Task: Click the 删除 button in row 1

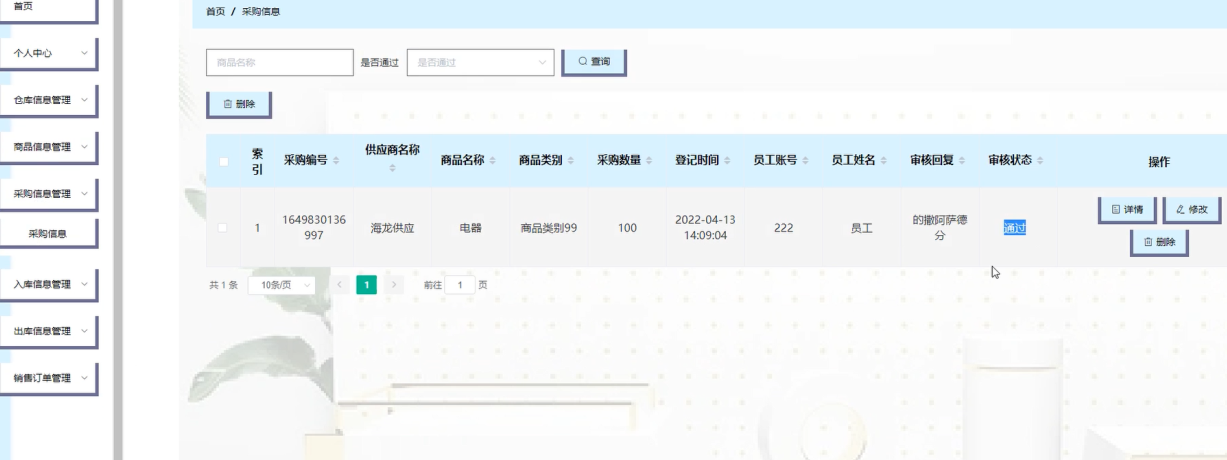Action: tap(1160, 242)
